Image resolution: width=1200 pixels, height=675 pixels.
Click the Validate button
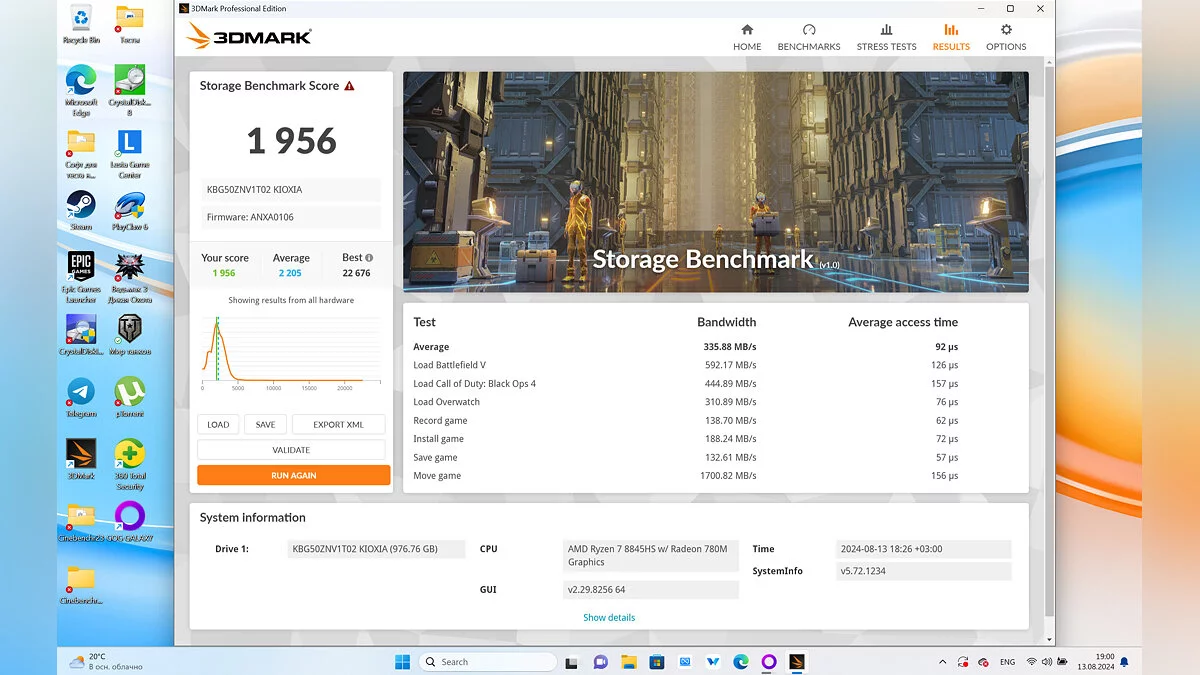point(291,450)
